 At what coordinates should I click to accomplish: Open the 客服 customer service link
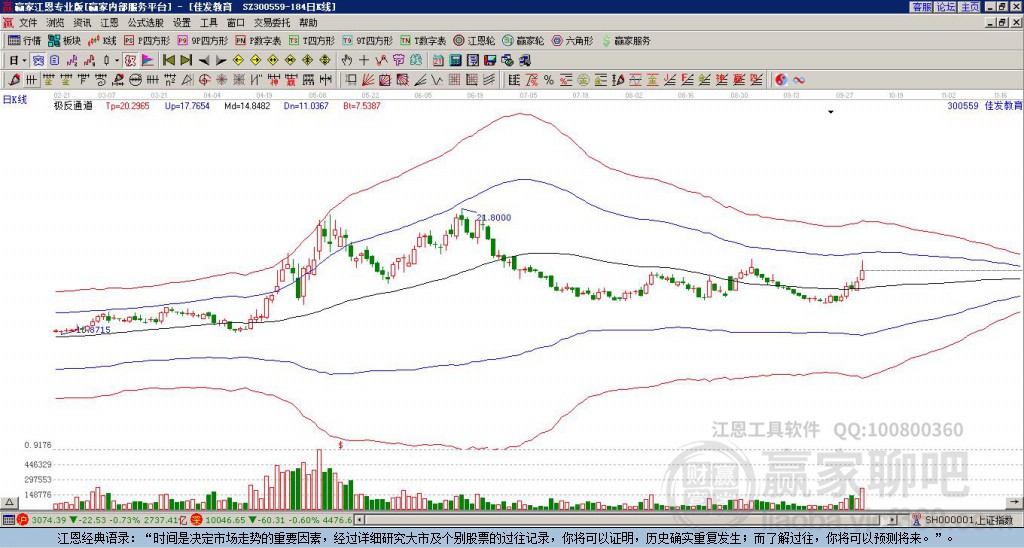pyautogui.click(x=921, y=7)
